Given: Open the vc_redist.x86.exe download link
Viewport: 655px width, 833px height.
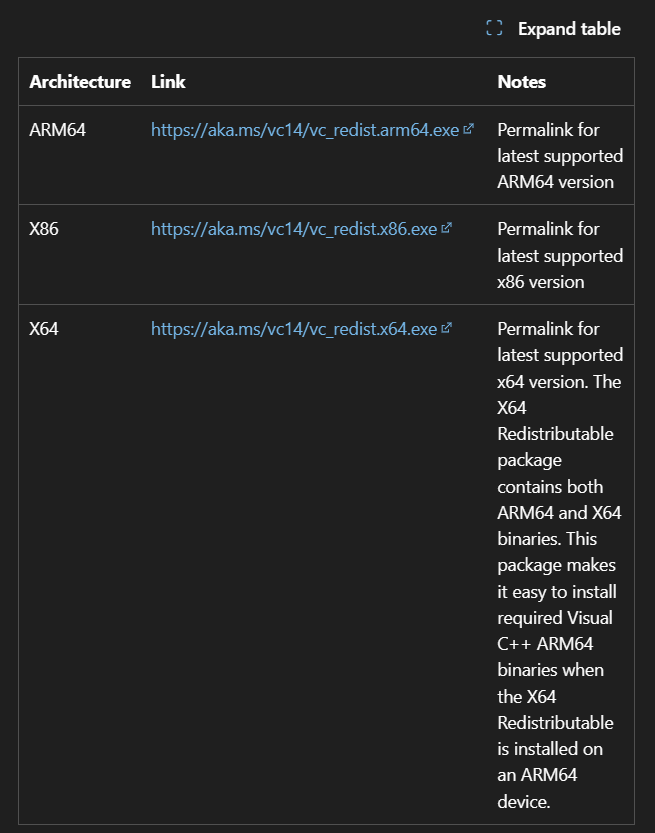Looking at the screenshot, I should click(x=294, y=229).
